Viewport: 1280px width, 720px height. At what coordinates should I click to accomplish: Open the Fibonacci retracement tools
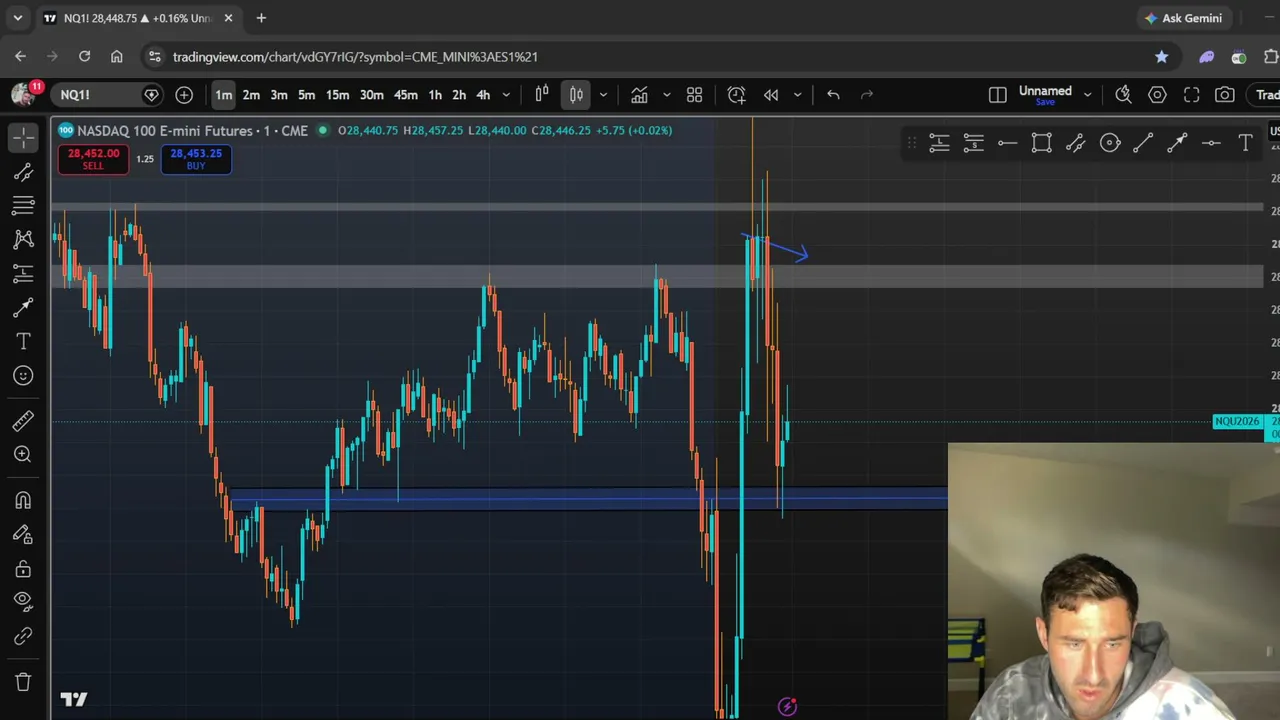point(23,206)
